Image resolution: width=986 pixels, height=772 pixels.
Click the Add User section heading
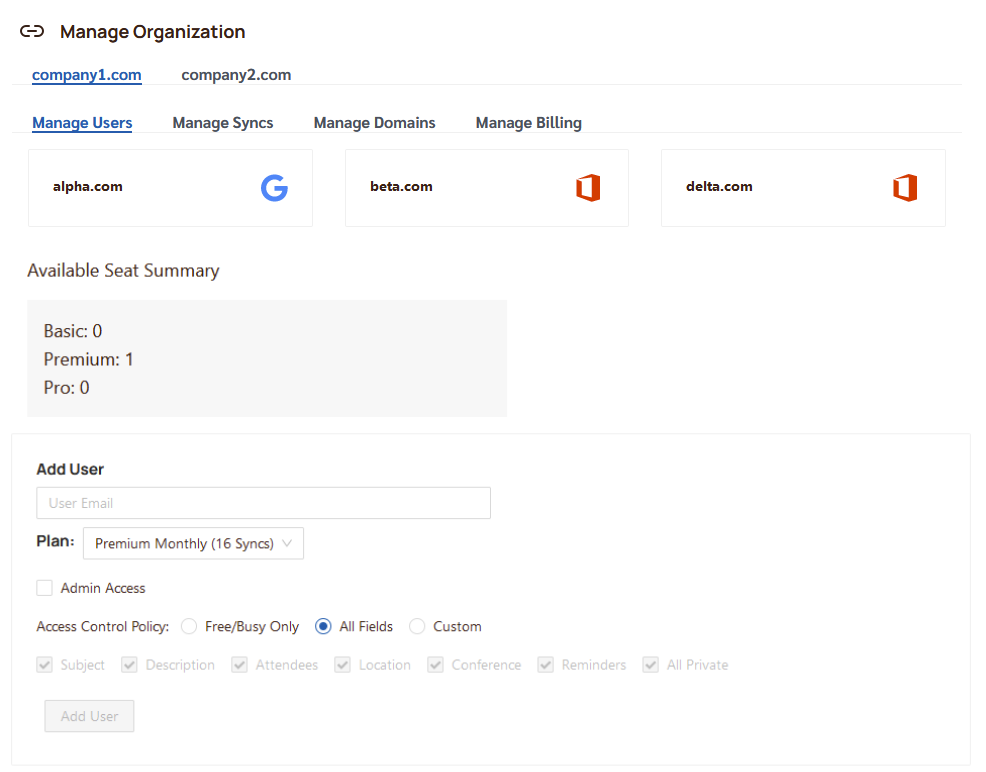[x=70, y=469]
